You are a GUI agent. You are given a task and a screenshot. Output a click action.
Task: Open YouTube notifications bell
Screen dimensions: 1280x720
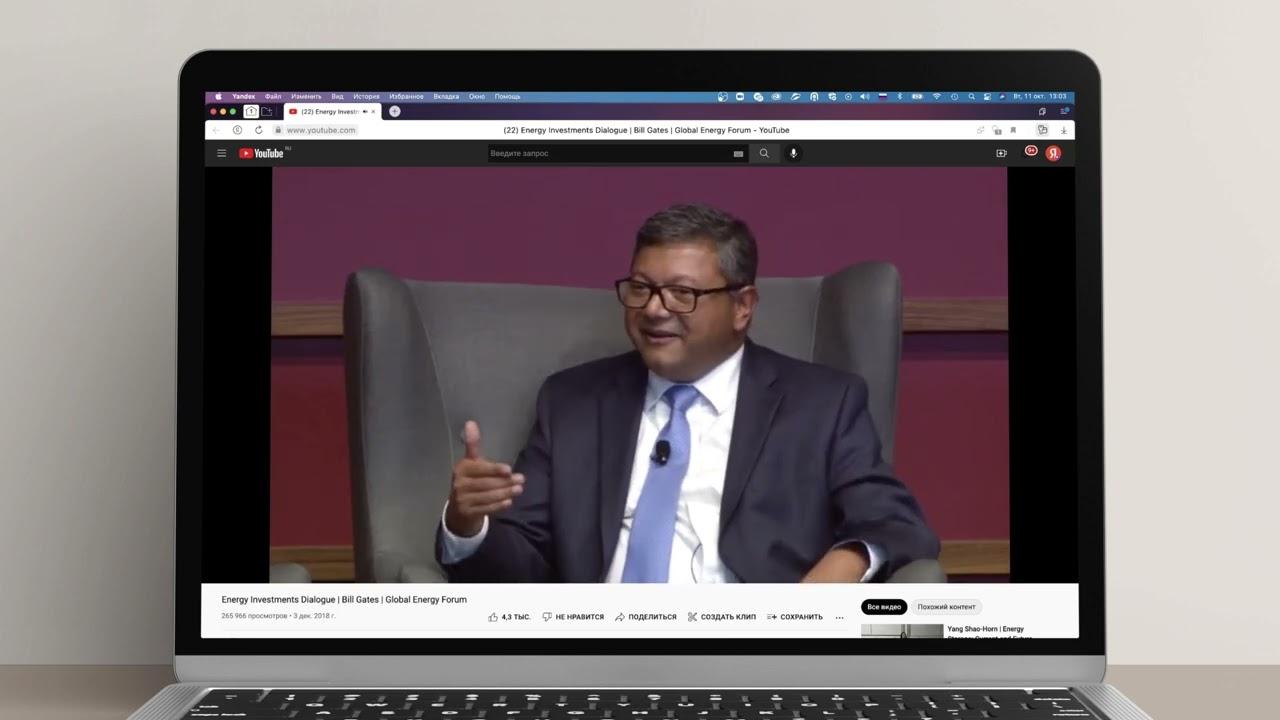tap(1031, 151)
